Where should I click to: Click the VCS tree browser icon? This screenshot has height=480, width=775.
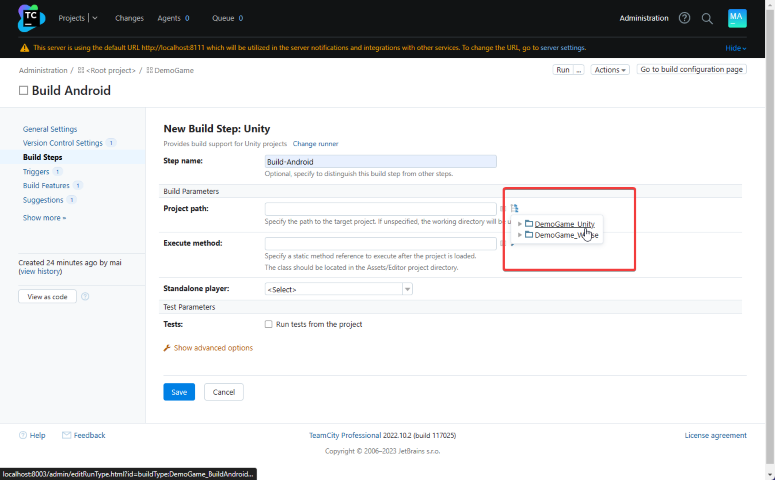515,208
